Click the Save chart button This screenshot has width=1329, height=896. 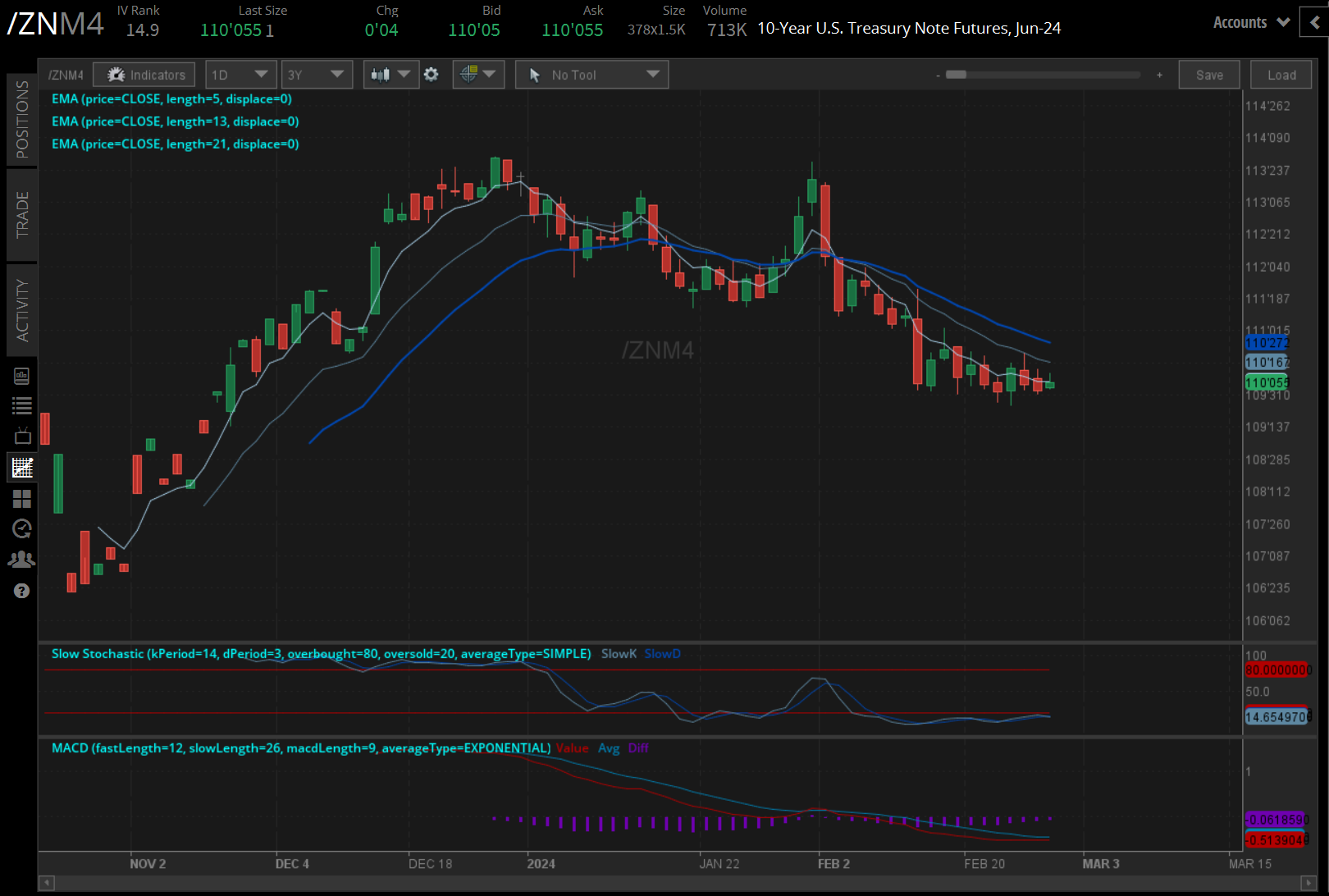1209,75
